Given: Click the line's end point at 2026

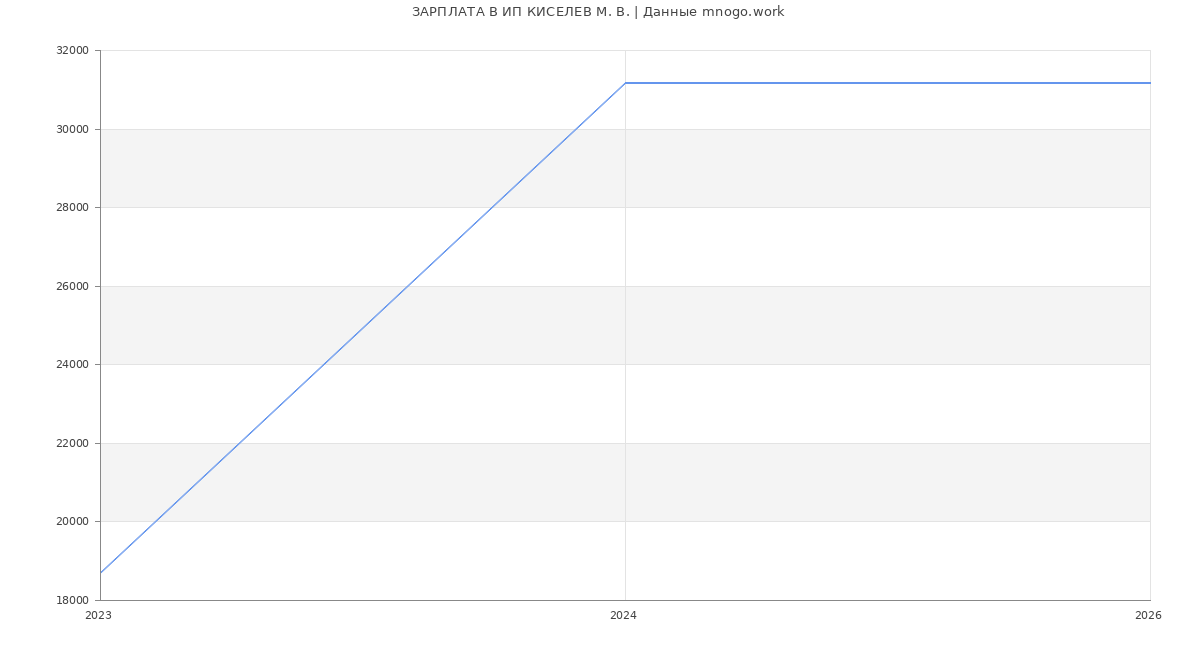Looking at the screenshot, I should pos(1149,83).
